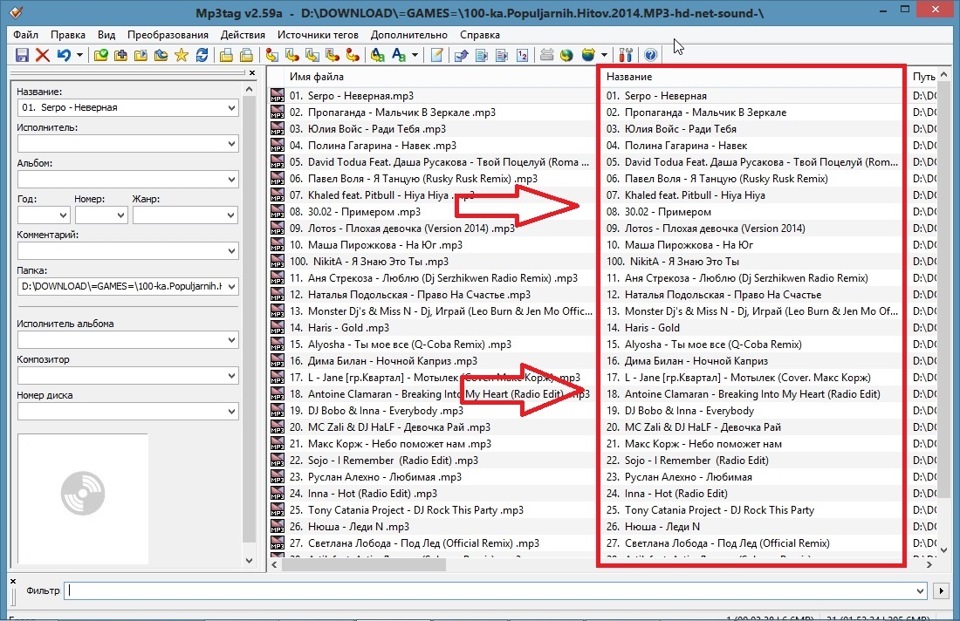The height and width of the screenshot is (621, 960).
Task: Refresh the file list with blue arrows icon
Action: (x=201, y=55)
